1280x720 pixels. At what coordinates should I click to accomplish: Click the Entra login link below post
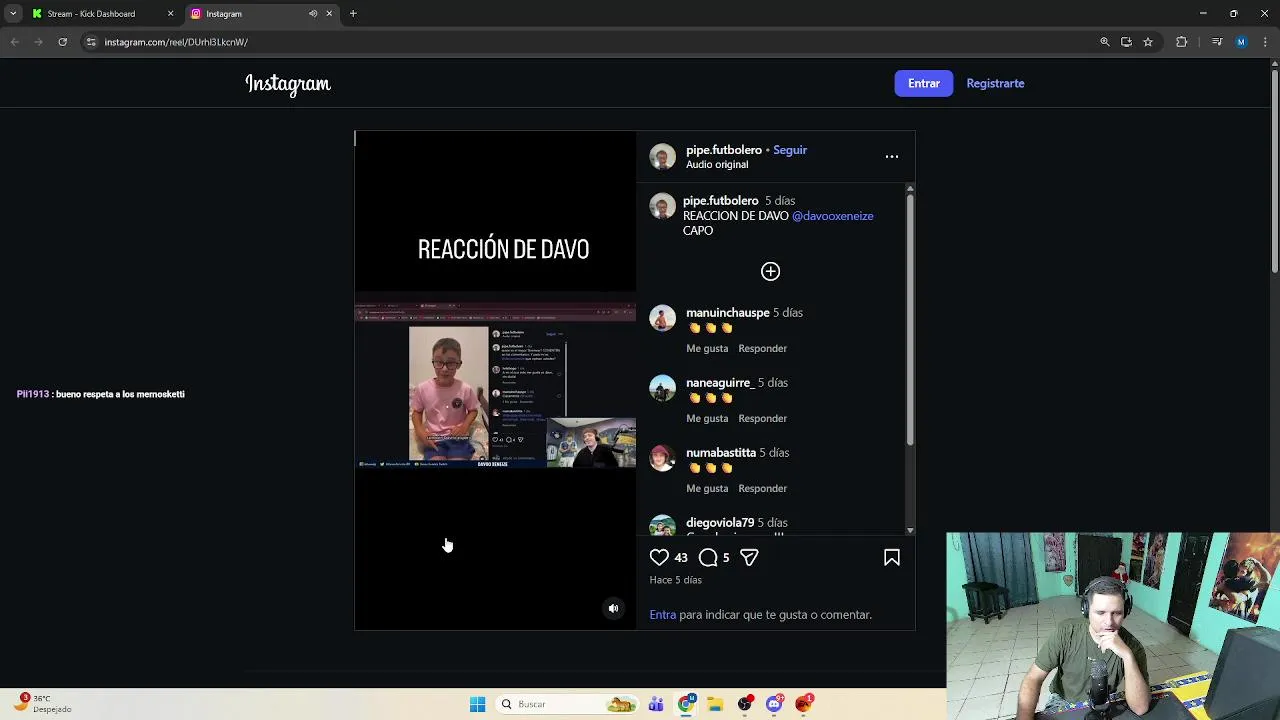[x=663, y=615]
